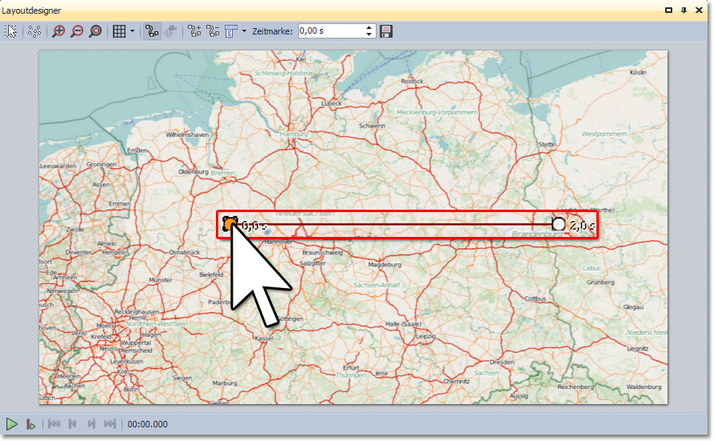Toggle the grid display button
Image resolution: width=714 pixels, height=441 pixels.
point(119,31)
